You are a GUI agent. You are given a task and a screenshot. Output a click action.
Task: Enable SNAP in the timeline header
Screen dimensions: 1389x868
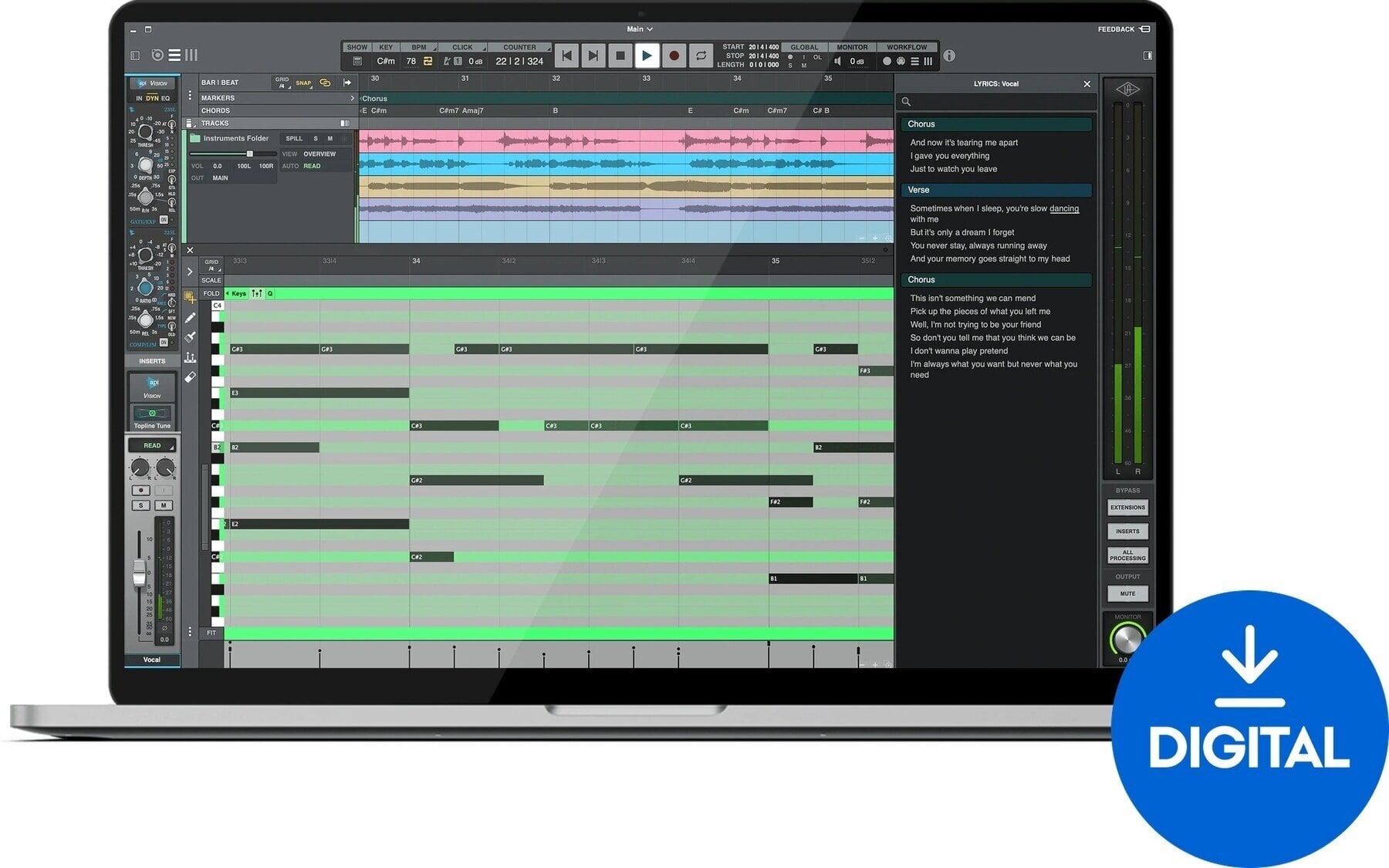pos(303,83)
